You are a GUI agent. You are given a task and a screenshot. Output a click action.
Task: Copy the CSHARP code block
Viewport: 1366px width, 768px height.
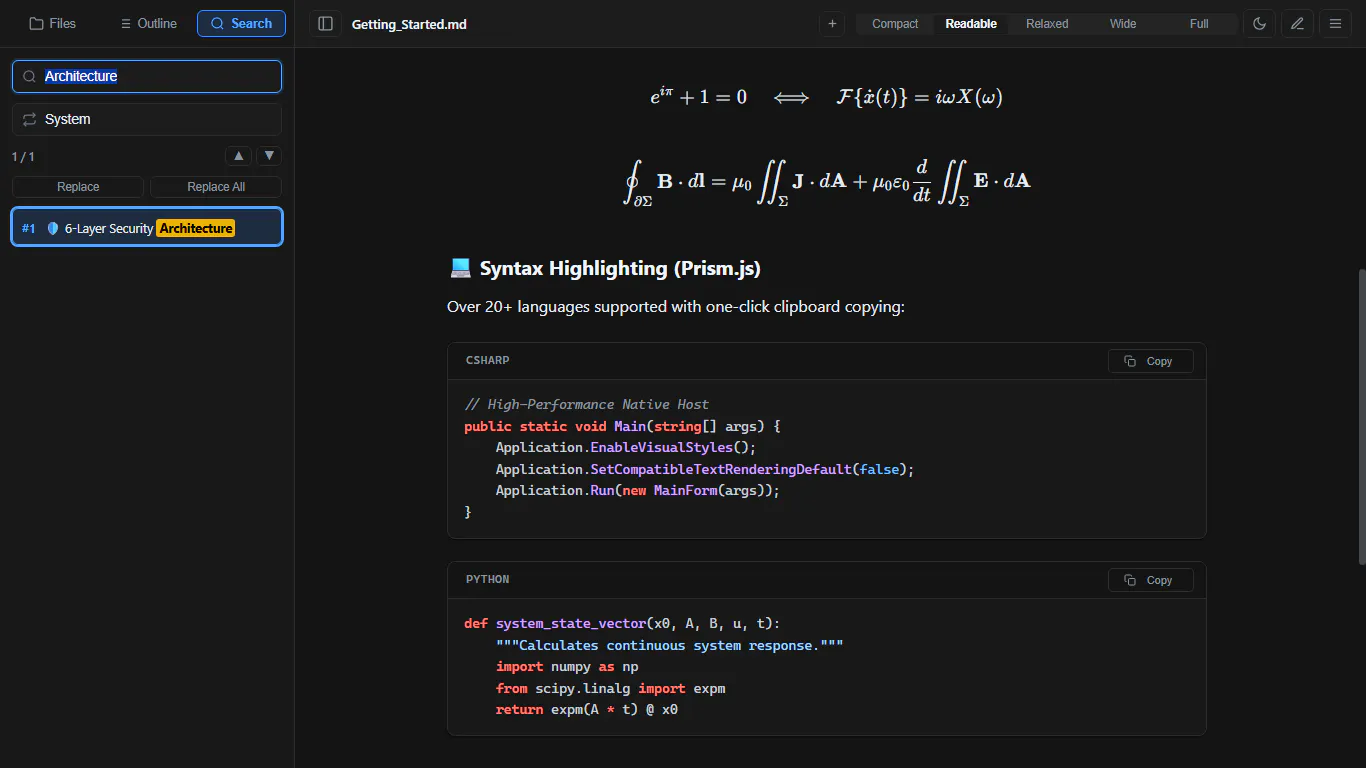pos(1150,361)
